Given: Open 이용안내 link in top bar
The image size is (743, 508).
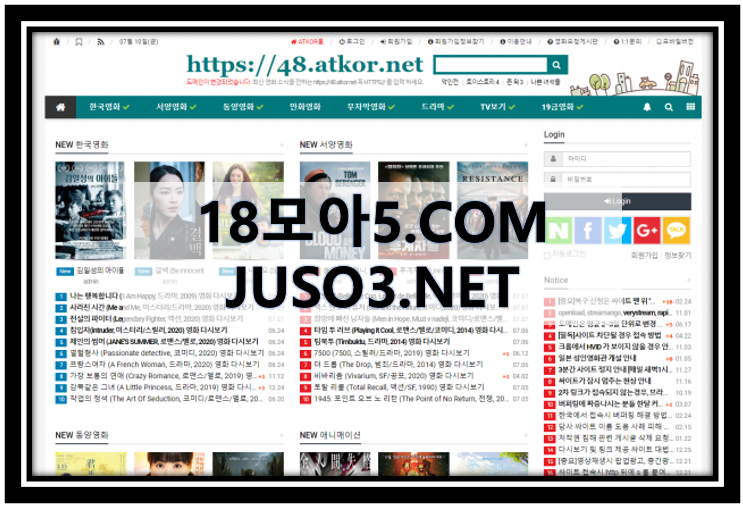Looking at the screenshot, I should pos(516,42).
